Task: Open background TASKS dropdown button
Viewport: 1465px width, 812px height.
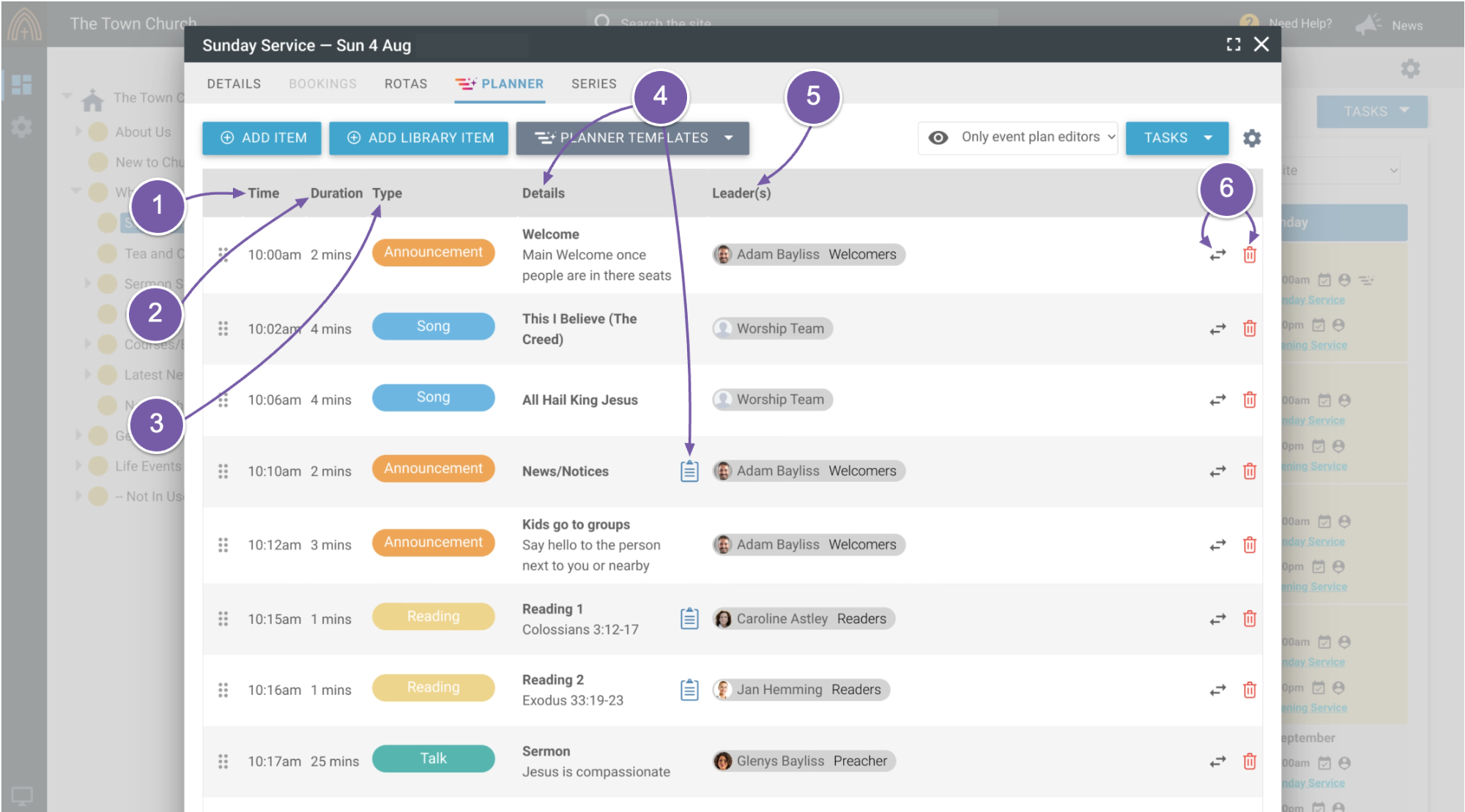Action: point(1371,111)
